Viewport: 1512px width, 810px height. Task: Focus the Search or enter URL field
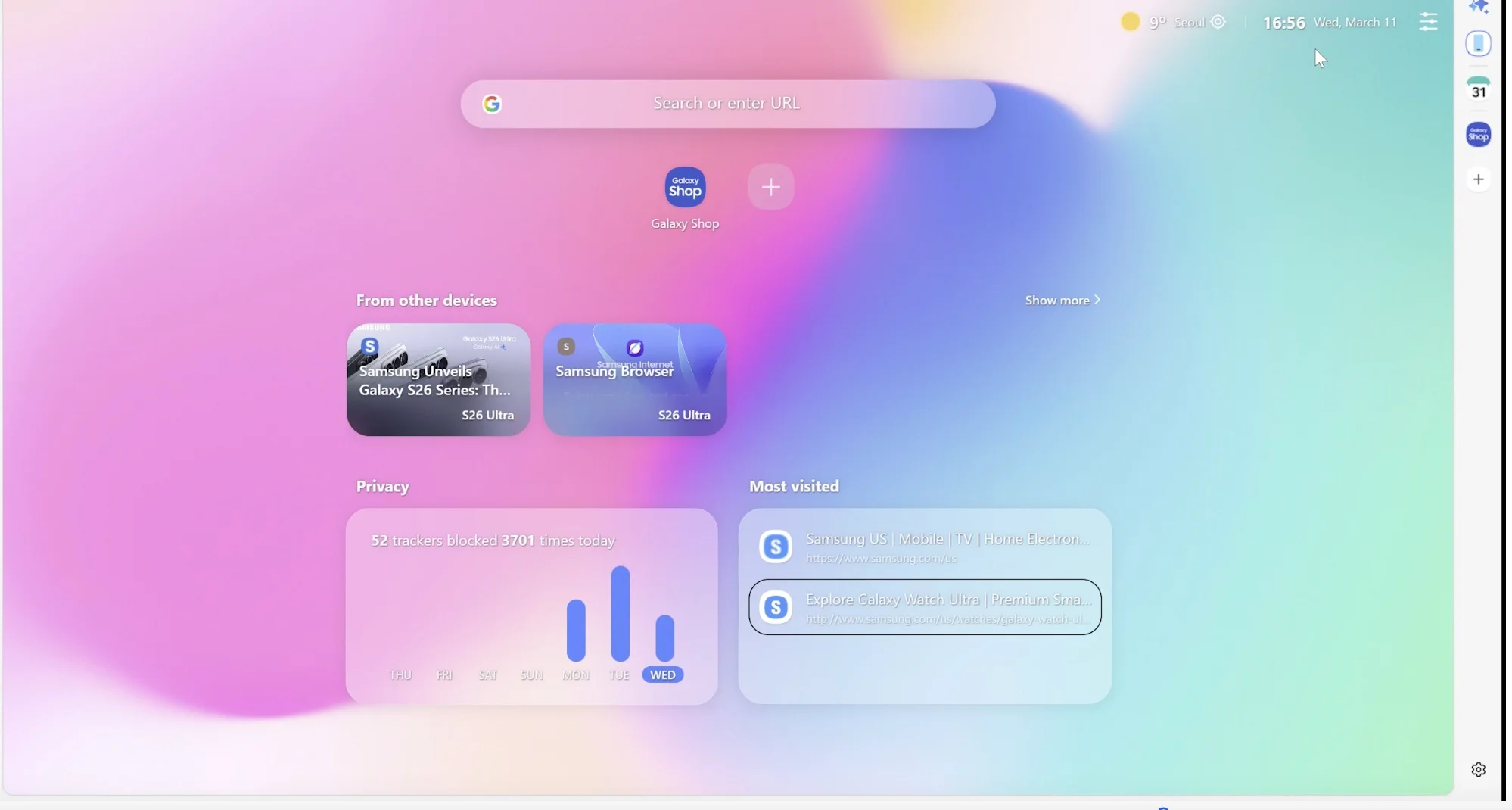pyautogui.click(x=727, y=104)
